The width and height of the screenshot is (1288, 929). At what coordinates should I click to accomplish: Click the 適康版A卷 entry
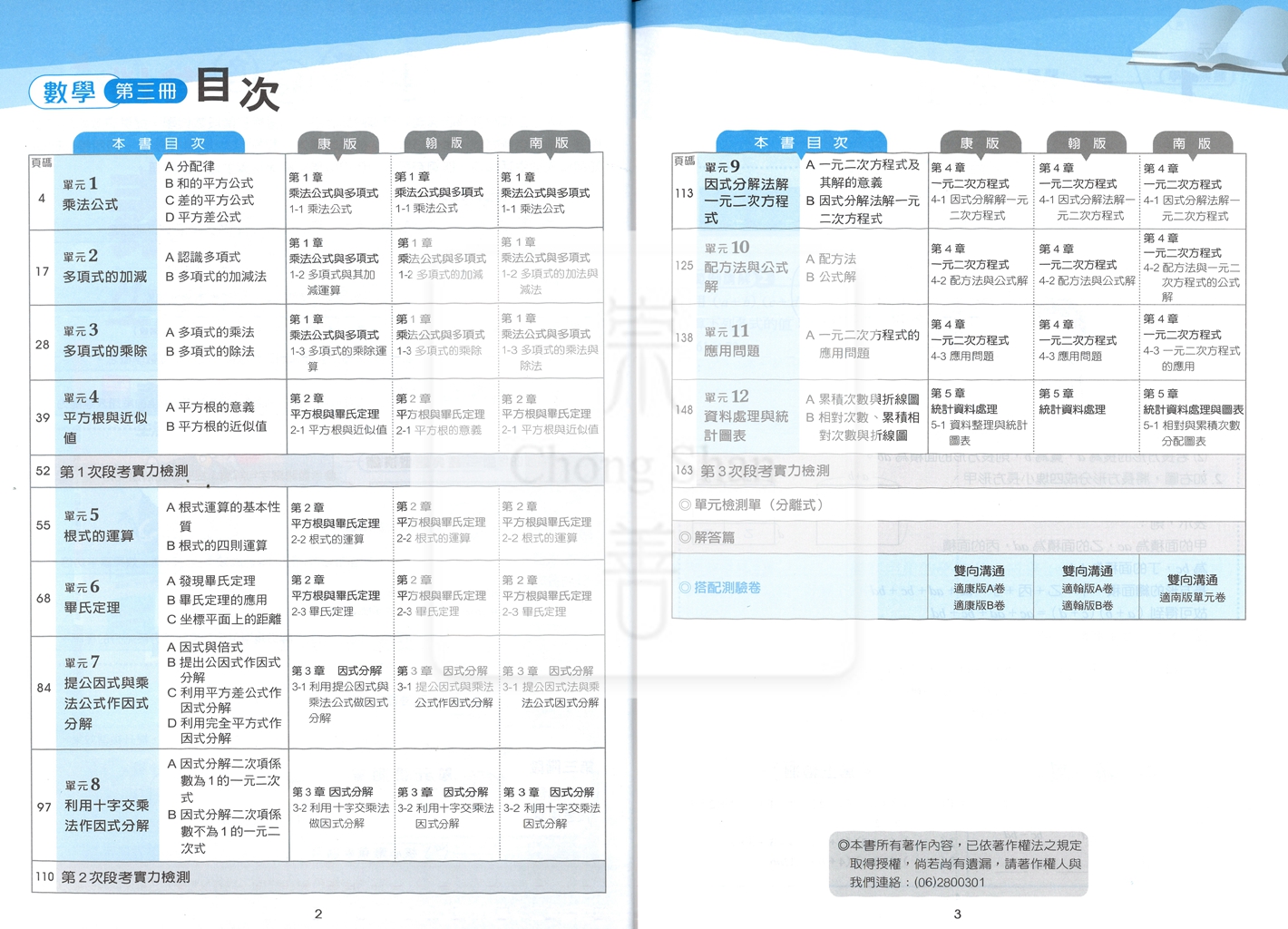click(x=980, y=588)
